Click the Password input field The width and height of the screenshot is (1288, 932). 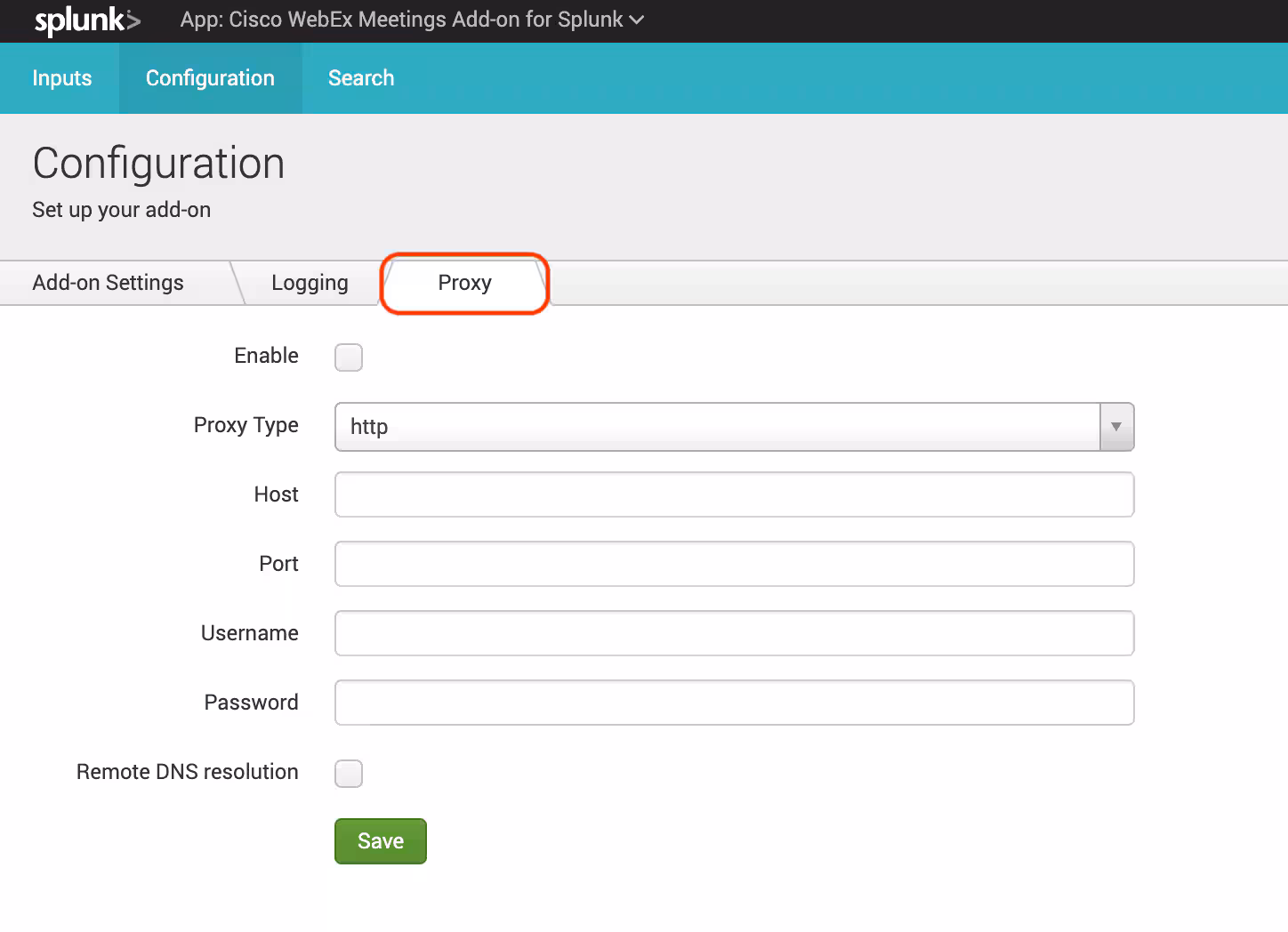(x=734, y=703)
